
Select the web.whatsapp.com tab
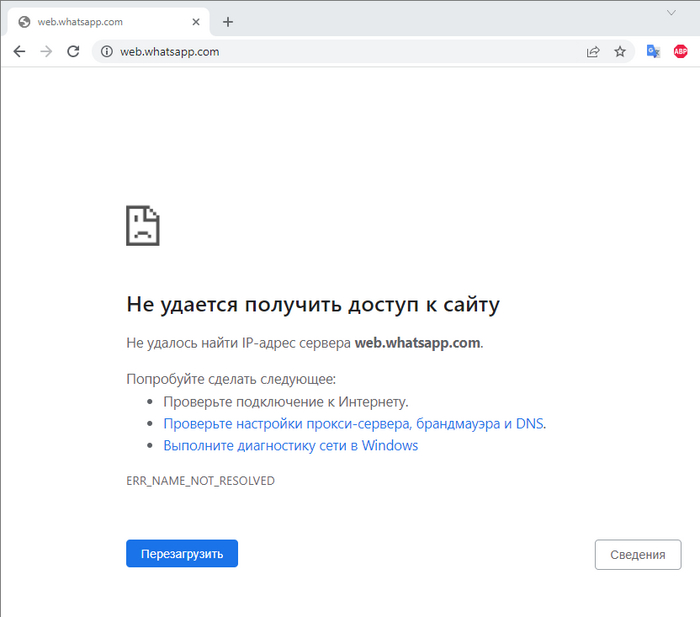tap(108, 22)
